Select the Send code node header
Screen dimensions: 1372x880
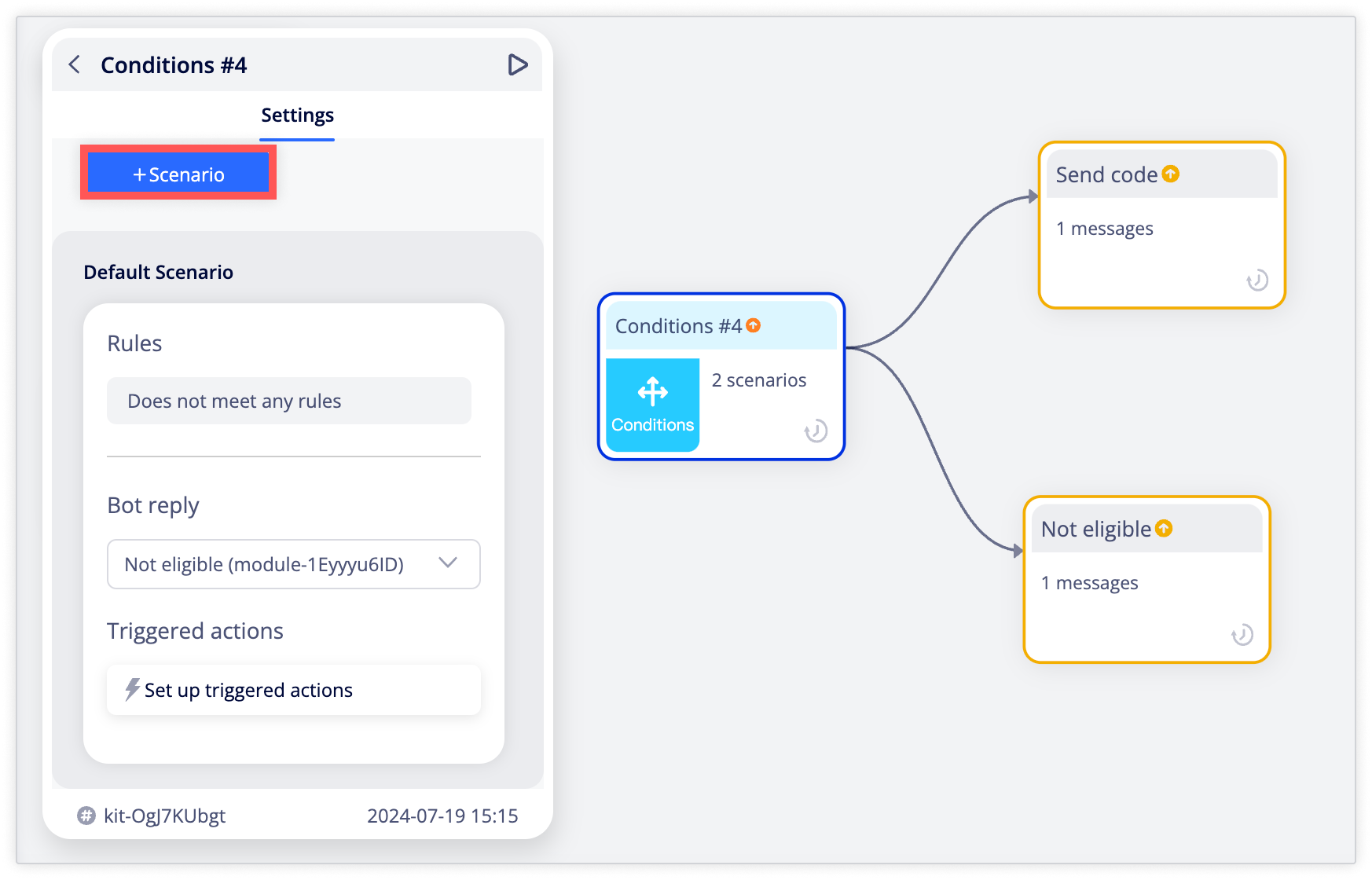1161,174
